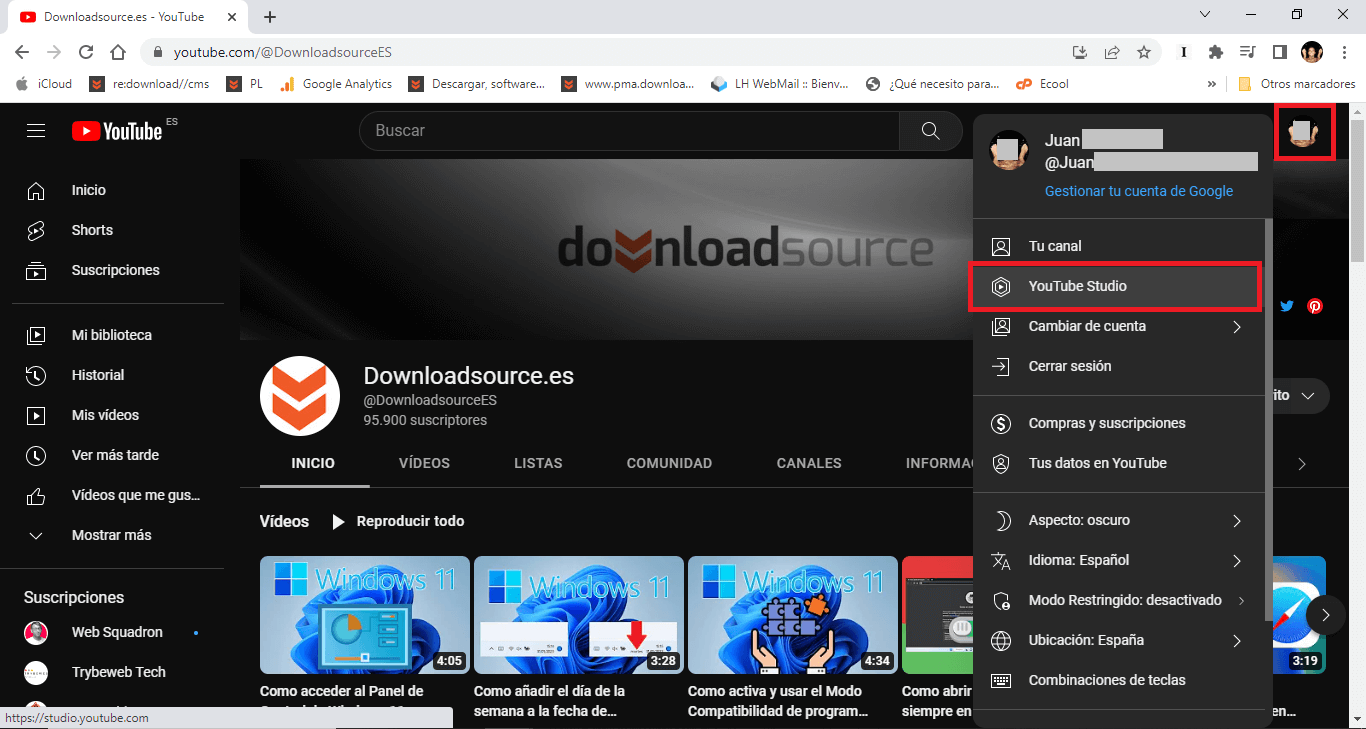Open Tus datos en YouTube
The width and height of the screenshot is (1366, 729).
[x=1119, y=463]
